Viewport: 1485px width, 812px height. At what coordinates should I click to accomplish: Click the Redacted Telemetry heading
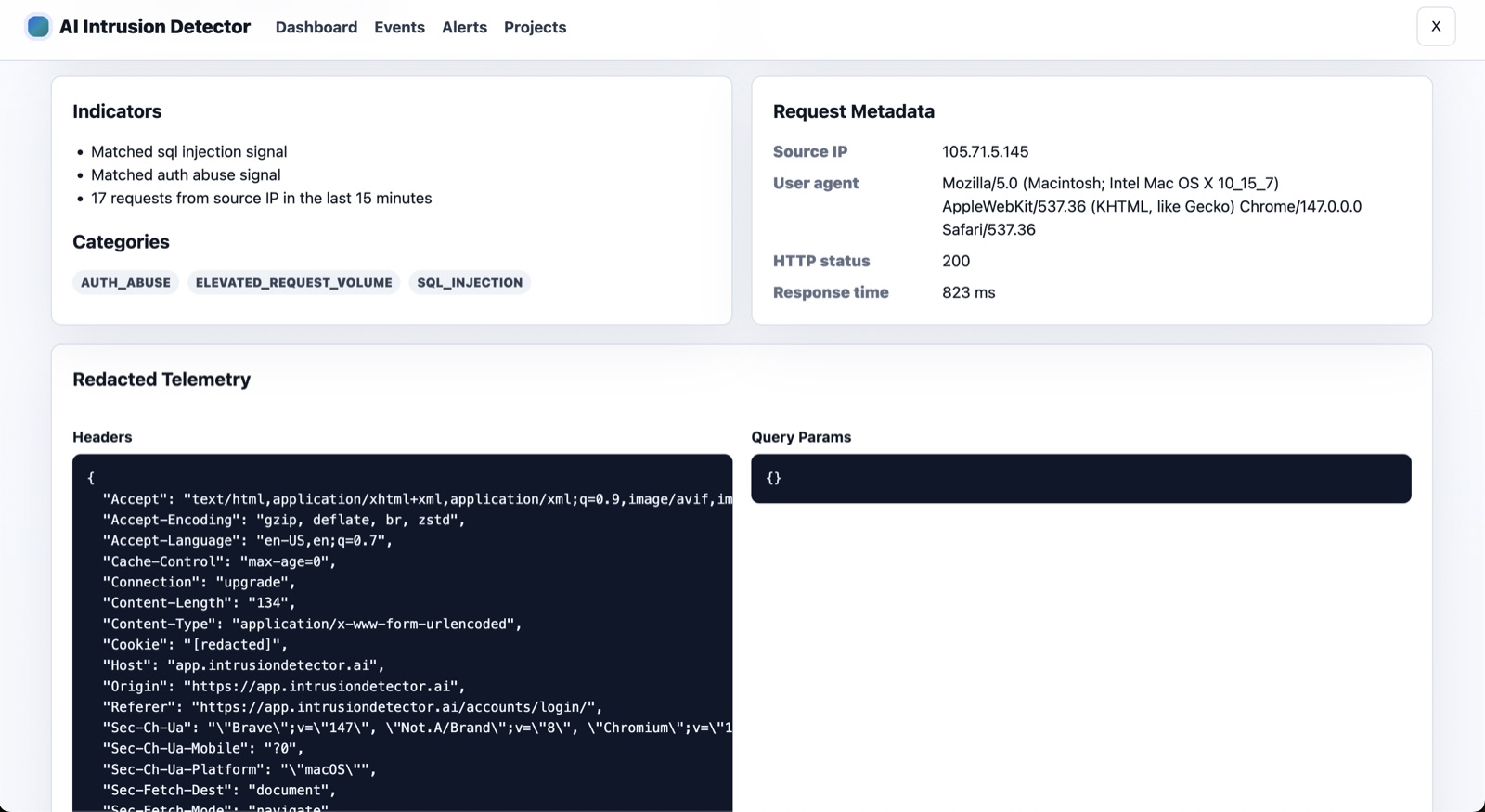(161, 380)
